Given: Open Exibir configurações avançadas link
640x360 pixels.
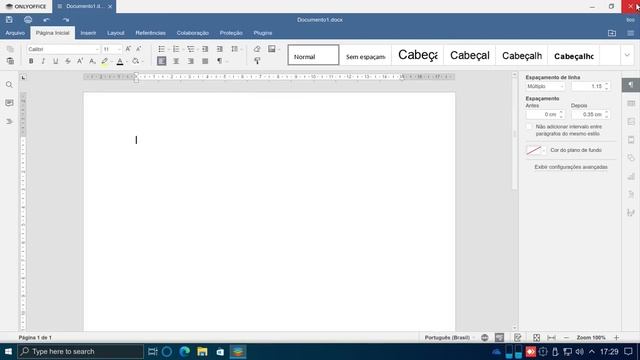Looking at the screenshot, I should tap(571, 167).
